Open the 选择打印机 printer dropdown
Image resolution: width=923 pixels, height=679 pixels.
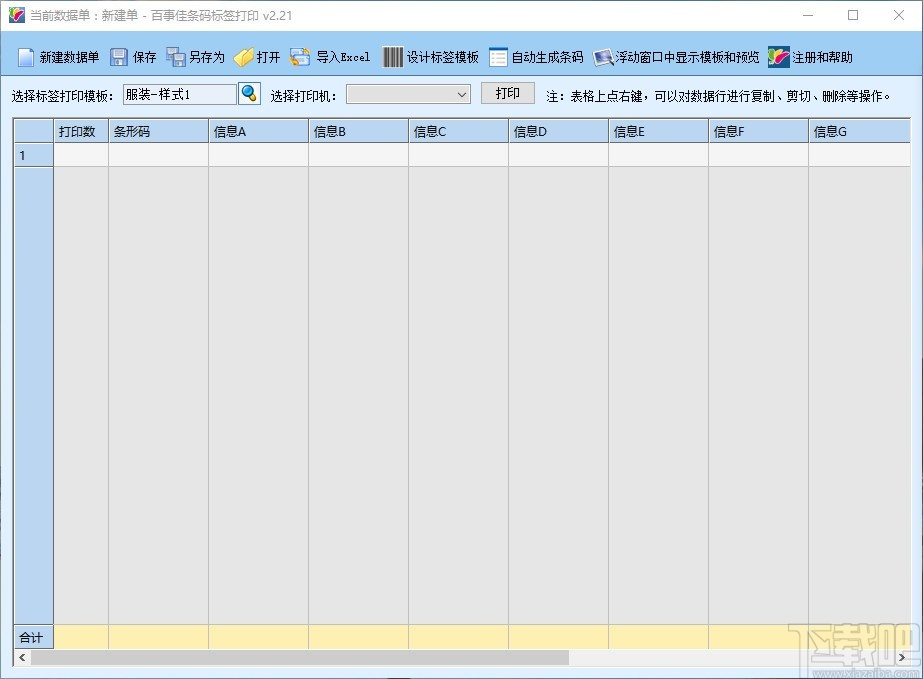[407, 93]
